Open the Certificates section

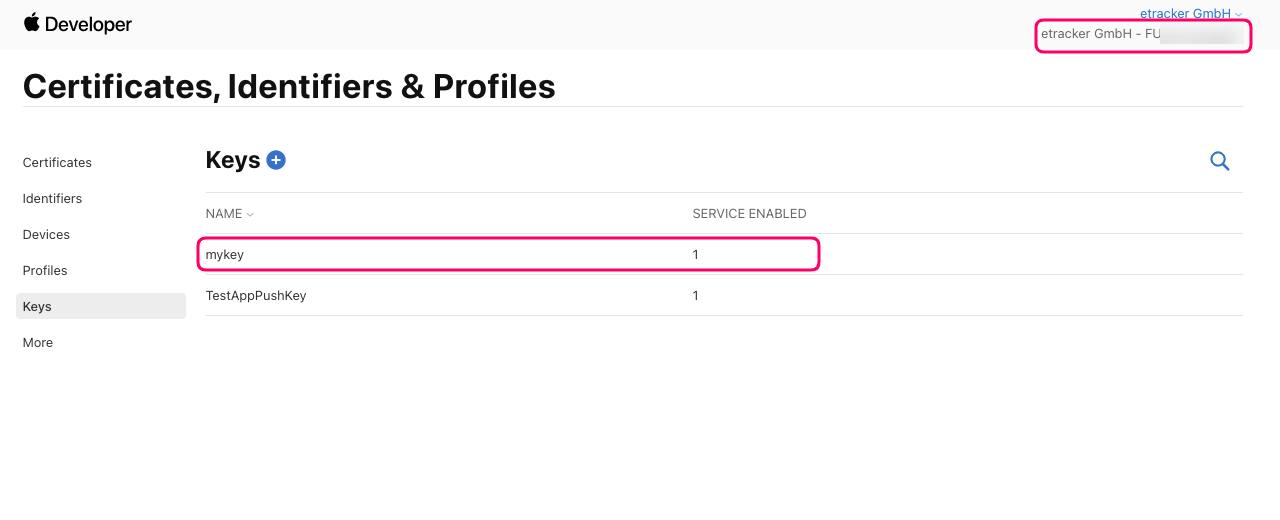[x=57, y=162]
